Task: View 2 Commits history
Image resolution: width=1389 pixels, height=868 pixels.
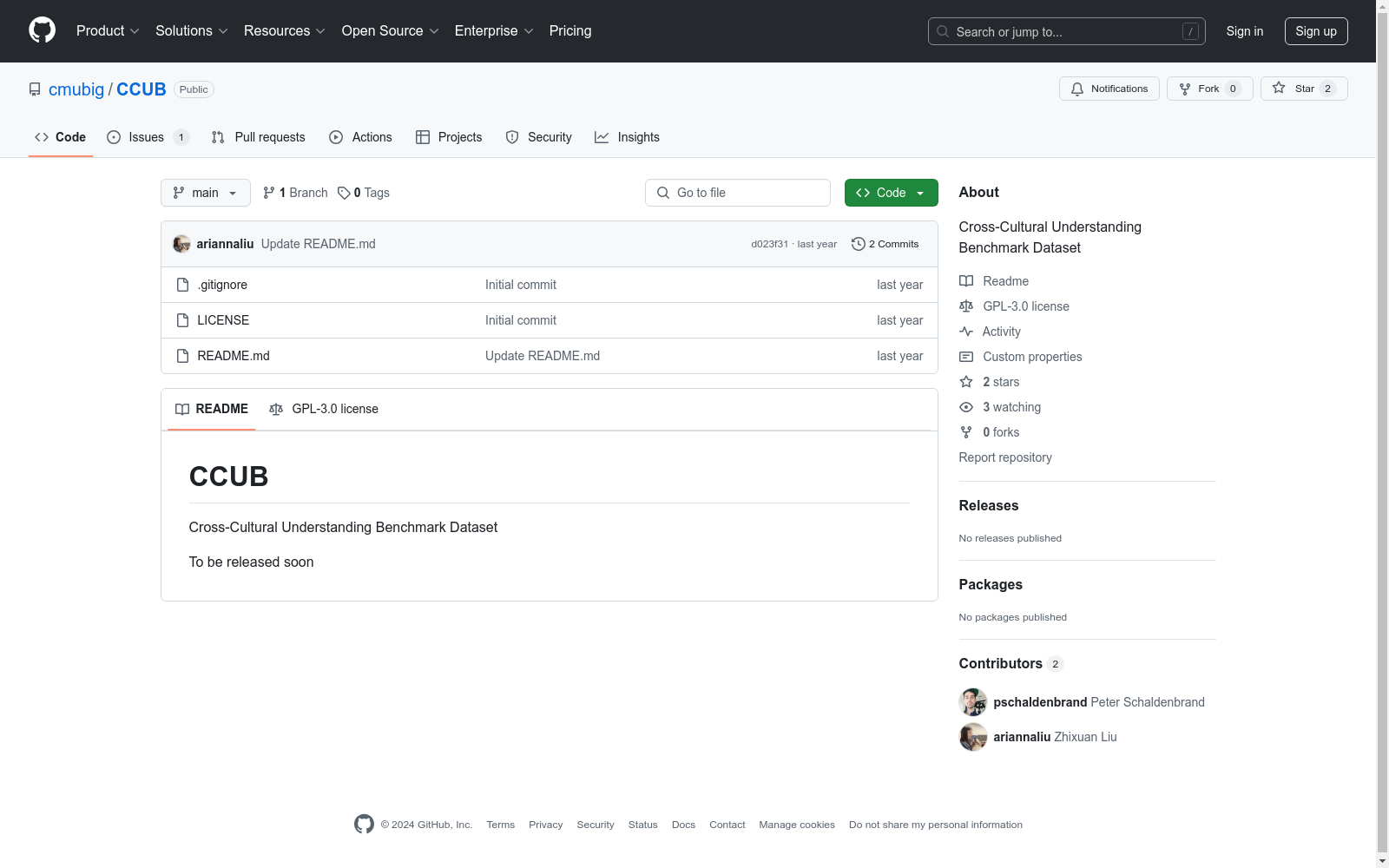Action: click(885, 244)
